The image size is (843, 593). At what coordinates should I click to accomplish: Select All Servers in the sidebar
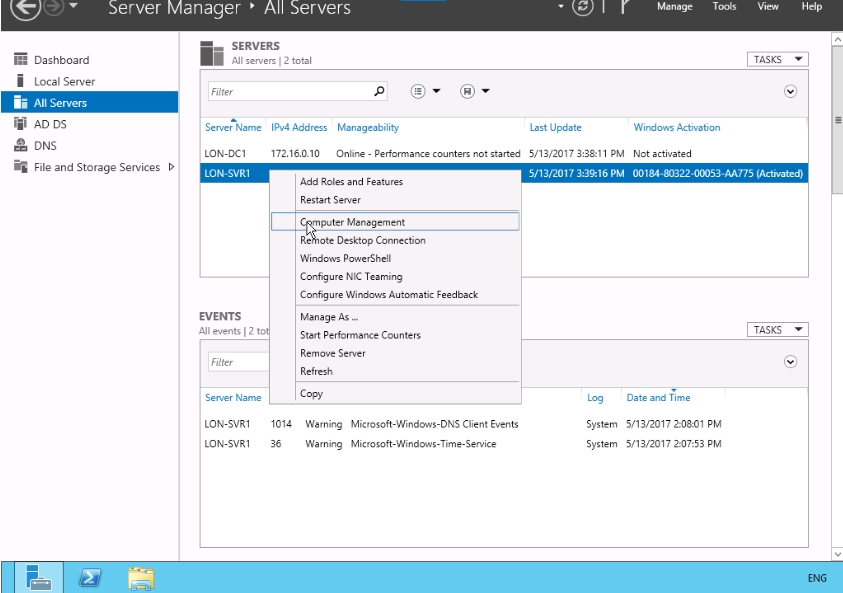point(89,102)
